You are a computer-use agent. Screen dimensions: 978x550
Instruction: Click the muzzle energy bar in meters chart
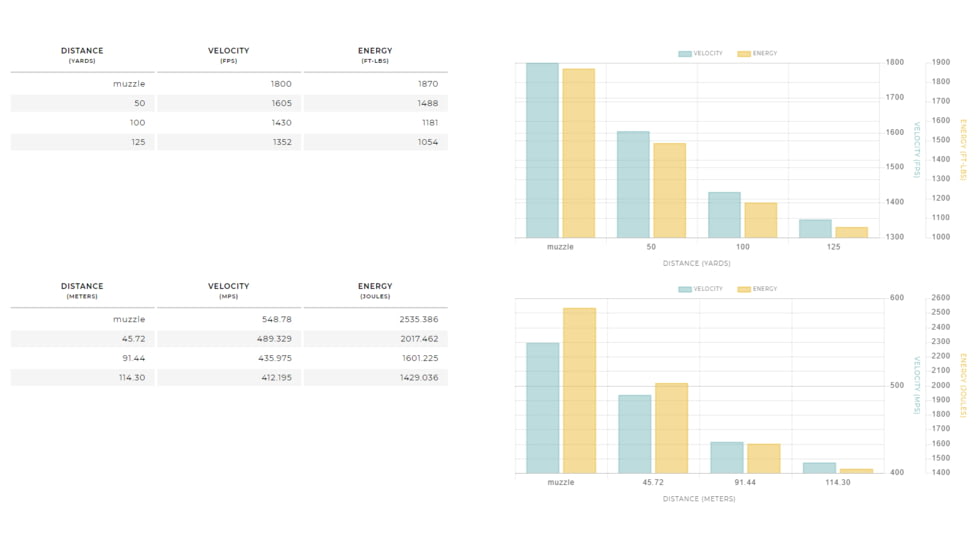[x=579, y=391]
